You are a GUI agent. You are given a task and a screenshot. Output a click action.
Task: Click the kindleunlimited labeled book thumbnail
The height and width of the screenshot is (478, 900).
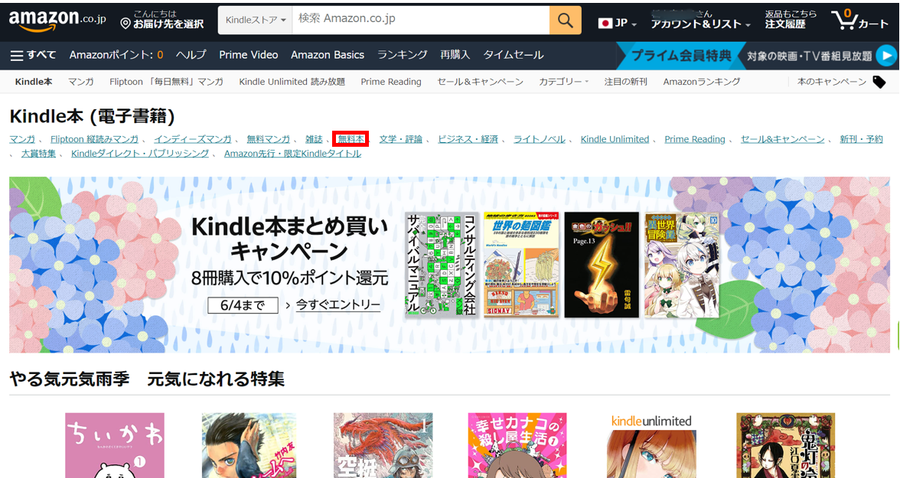(651, 445)
